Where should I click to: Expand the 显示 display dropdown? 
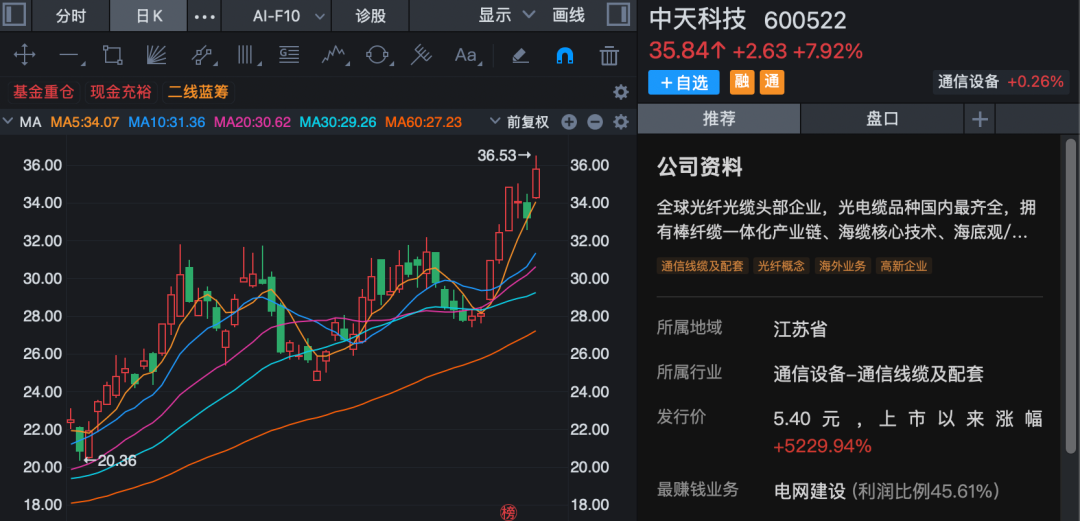tap(503, 16)
